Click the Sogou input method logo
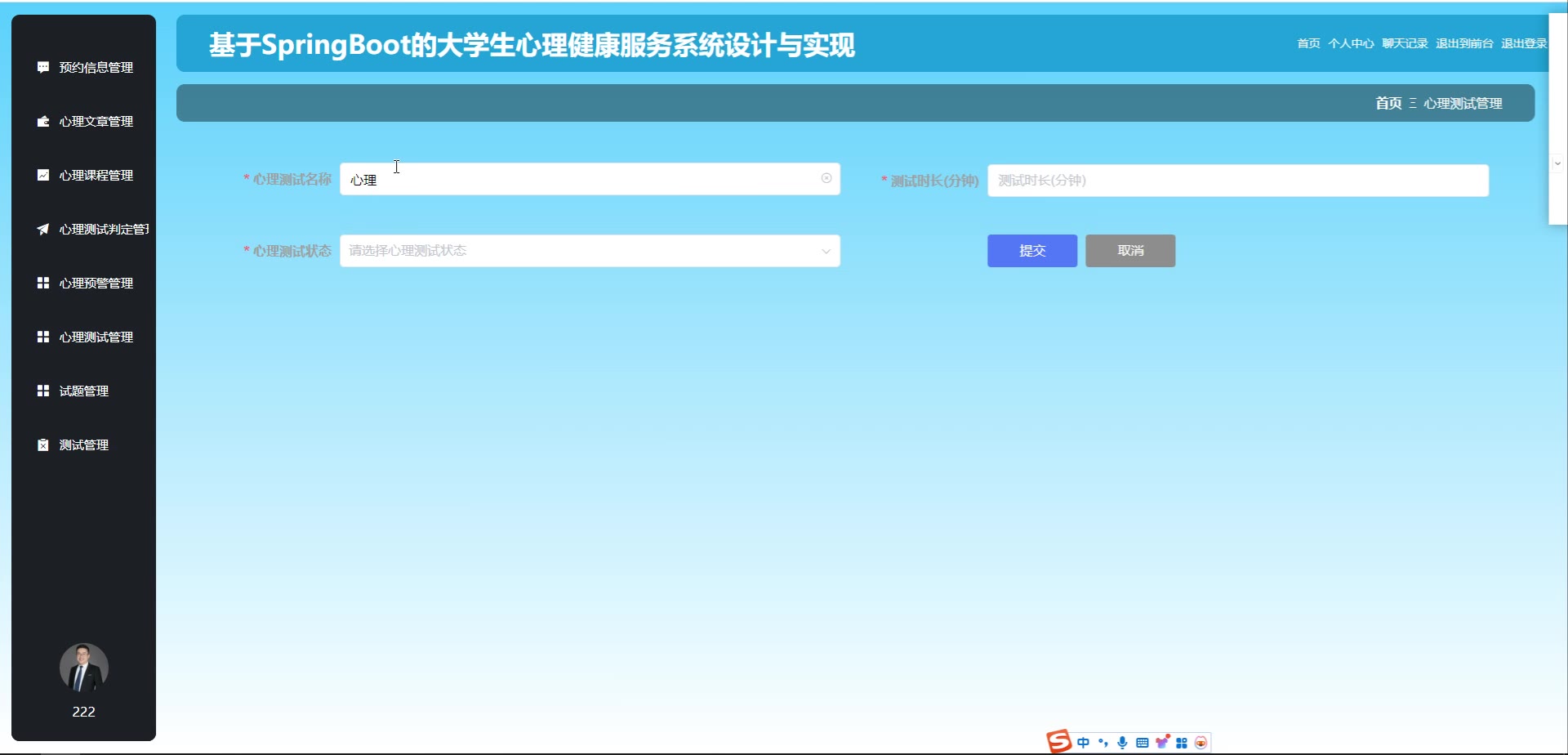 pos(1059,741)
